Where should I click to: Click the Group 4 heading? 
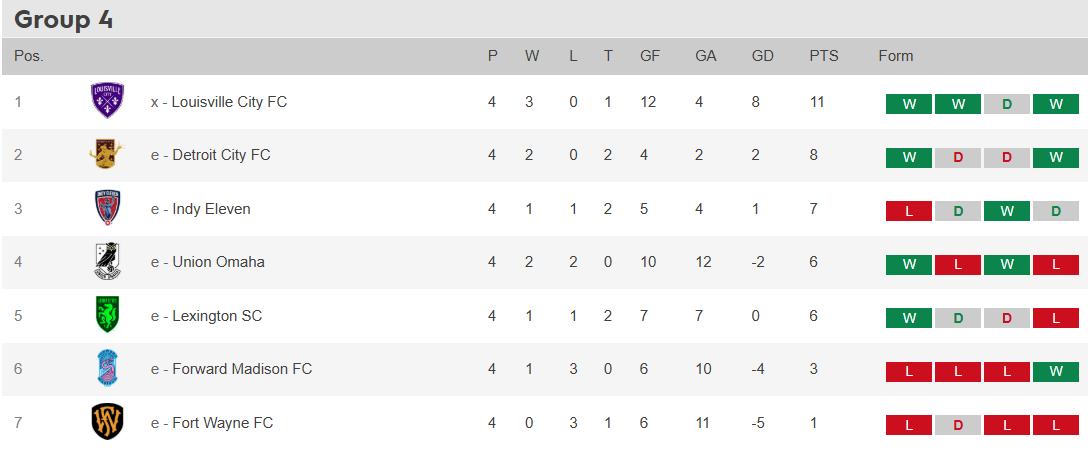pyautogui.click(x=63, y=20)
